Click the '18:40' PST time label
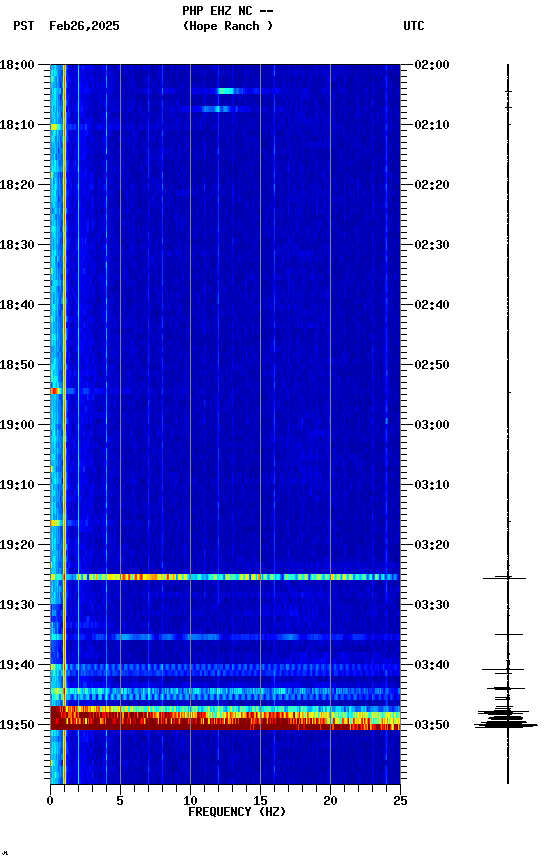 (x=17, y=305)
